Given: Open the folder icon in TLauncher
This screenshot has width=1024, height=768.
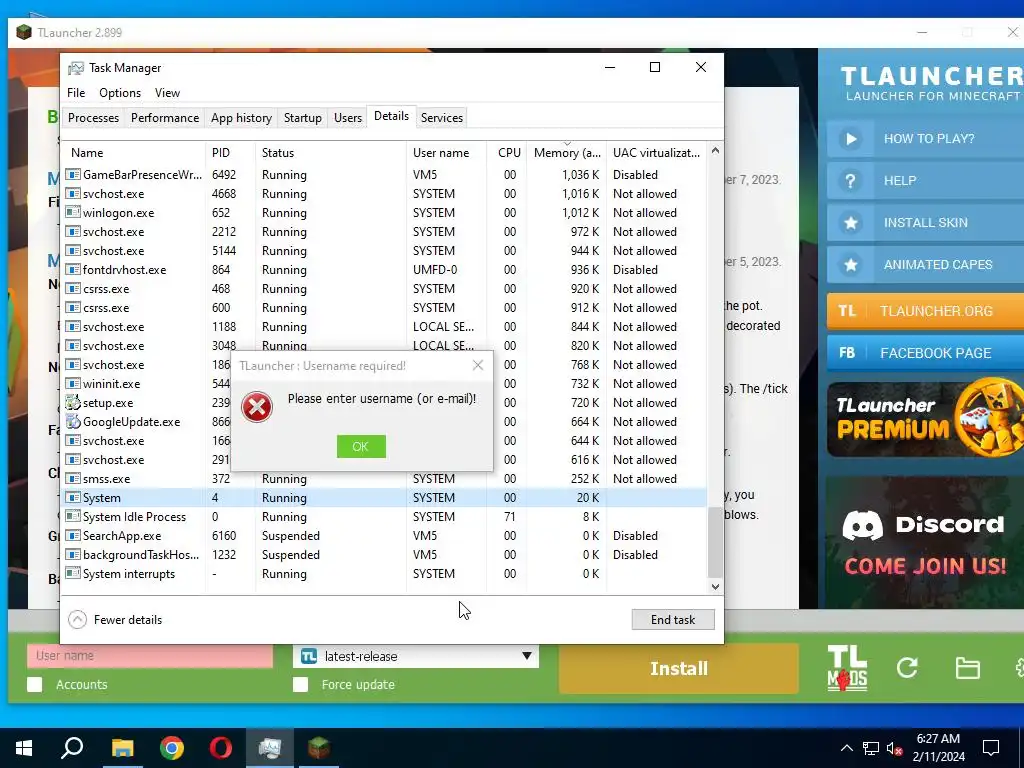Looking at the screenshot, I should click(967, 668).
